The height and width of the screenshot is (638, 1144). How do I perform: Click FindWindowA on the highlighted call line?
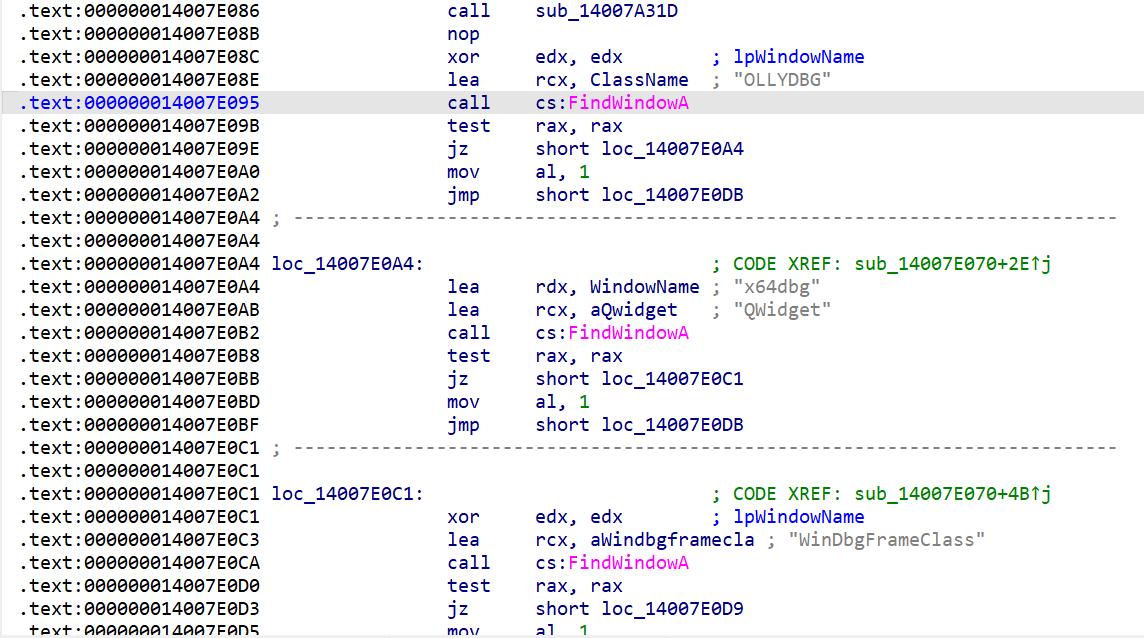point(629,103)
